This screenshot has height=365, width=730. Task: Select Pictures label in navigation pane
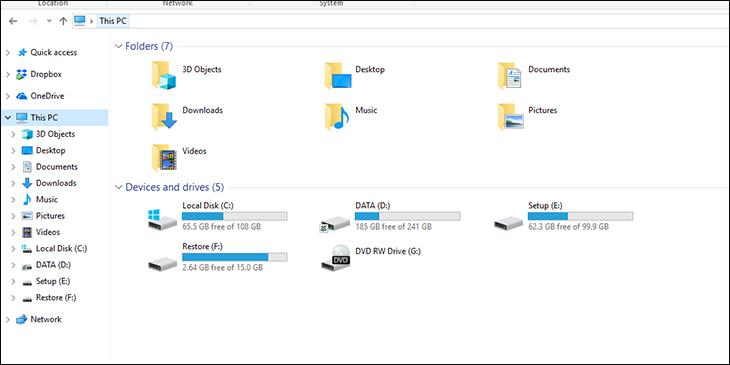[x=50, y=216]
